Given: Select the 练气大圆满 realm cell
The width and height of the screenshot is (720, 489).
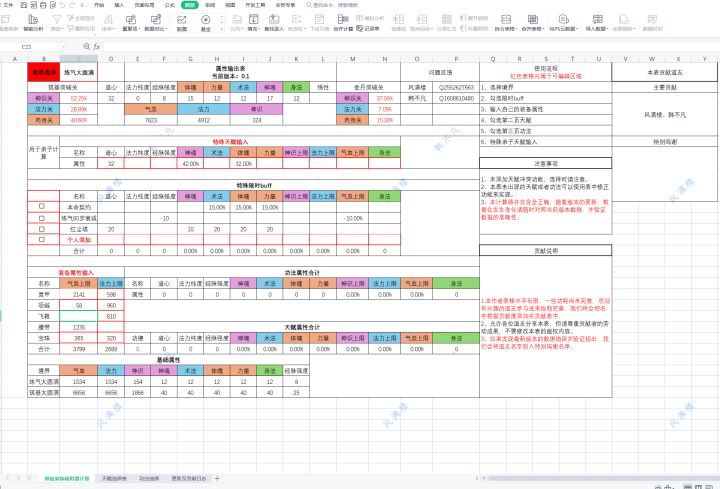Looking at the screenshot, I should click(79, 73).
